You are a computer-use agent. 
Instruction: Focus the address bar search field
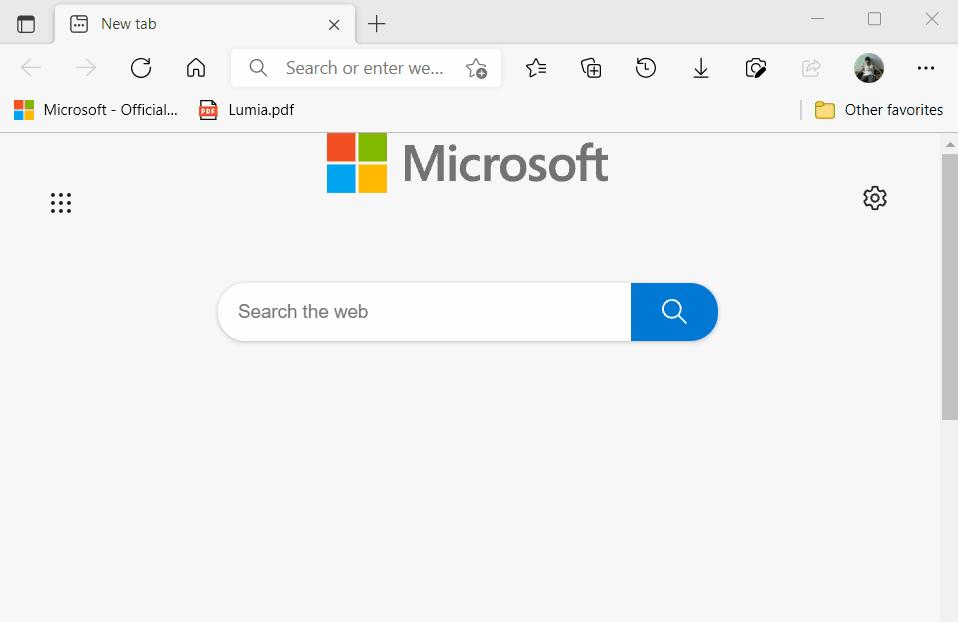tap(364, 68)
